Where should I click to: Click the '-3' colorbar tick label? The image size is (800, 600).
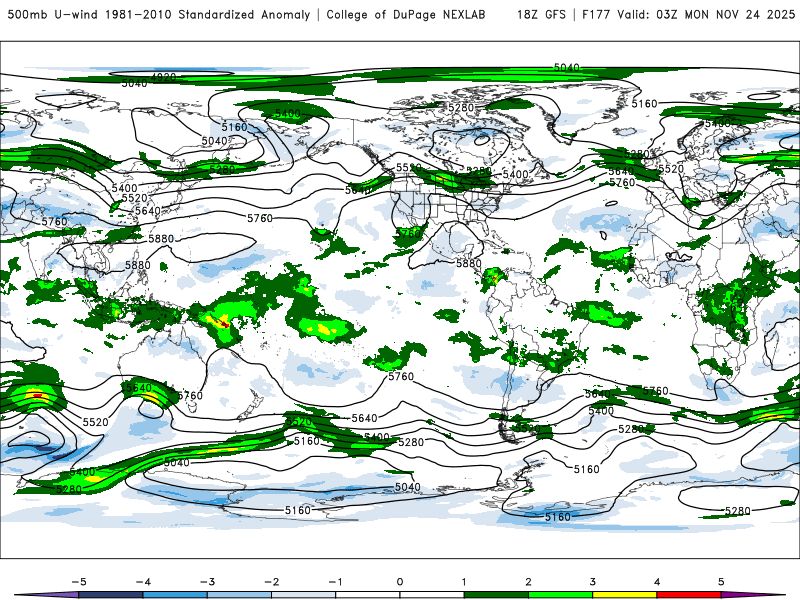[207, 582]
